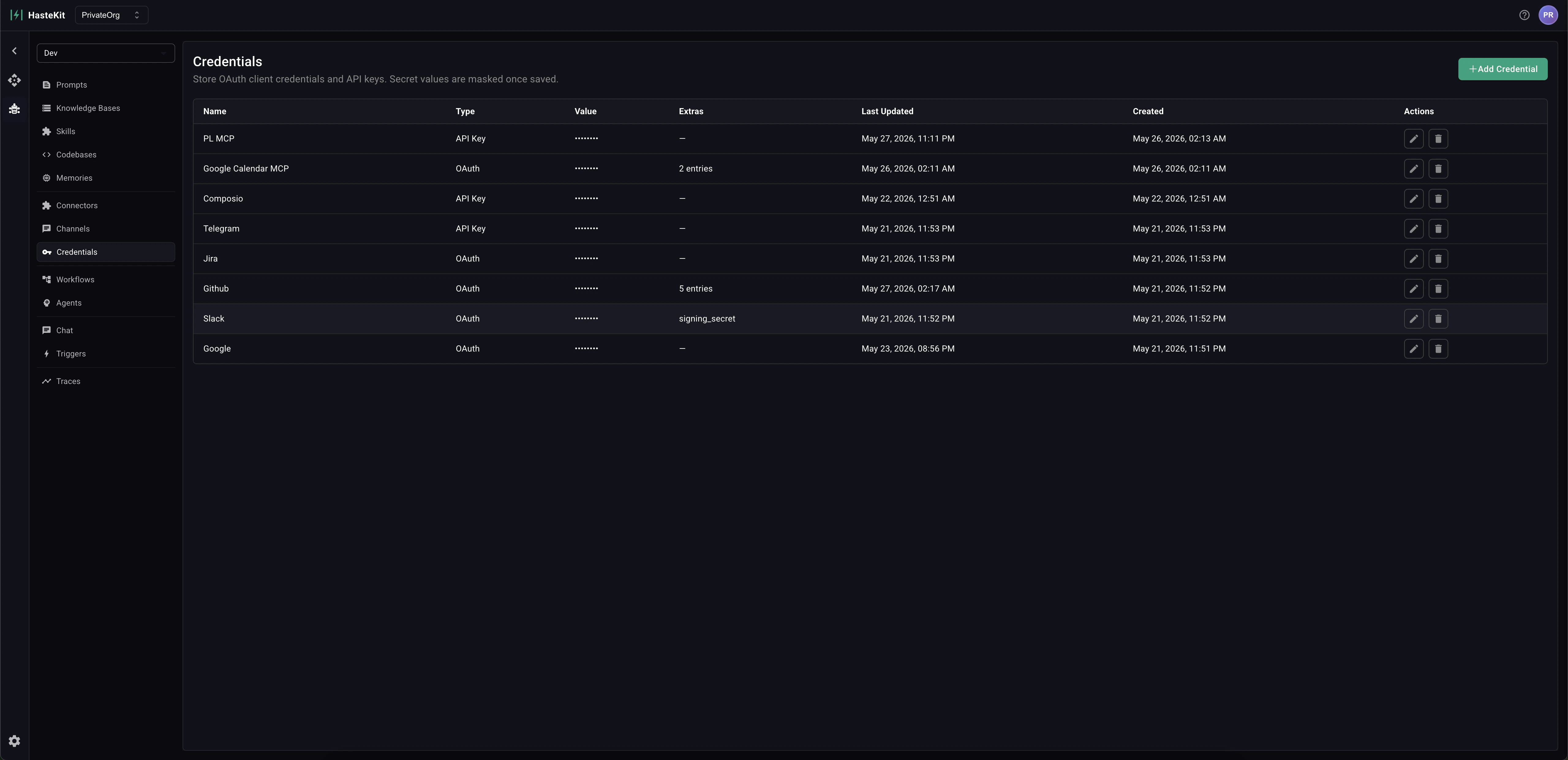Edit the Slack credential
Viewport: 1568px width, 760px height.
(1413, 319)
